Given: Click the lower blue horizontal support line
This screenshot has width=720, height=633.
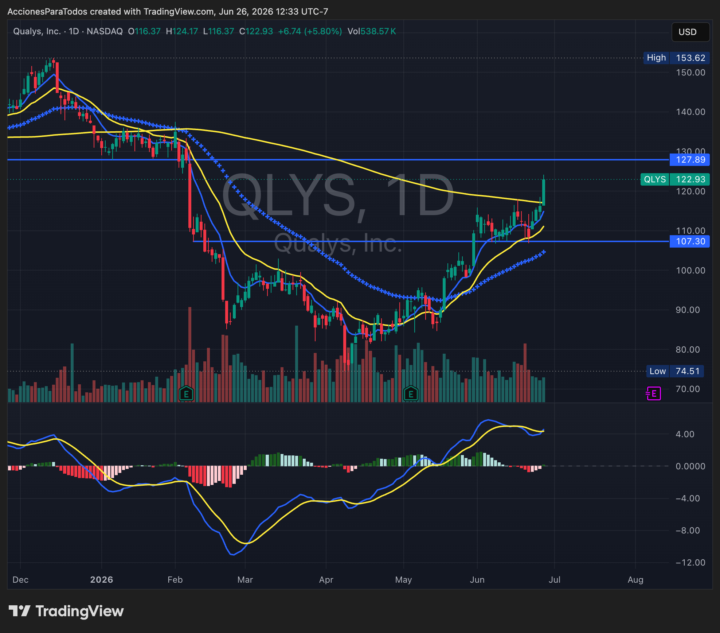Looking at the screenshot, I should [431, 241].
